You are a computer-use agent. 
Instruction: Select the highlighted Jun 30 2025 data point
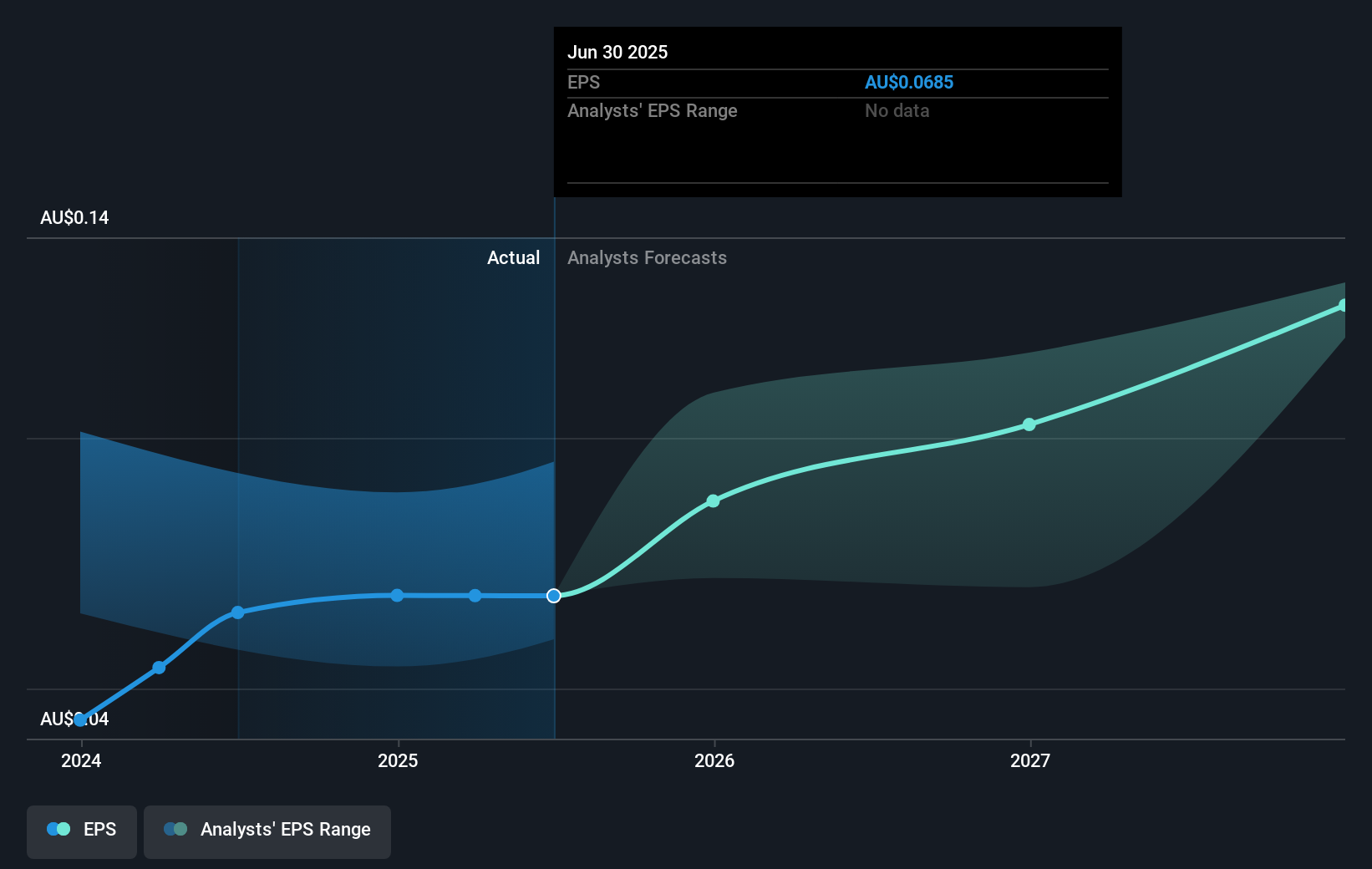pyautogui.click(x=553, y=595)
